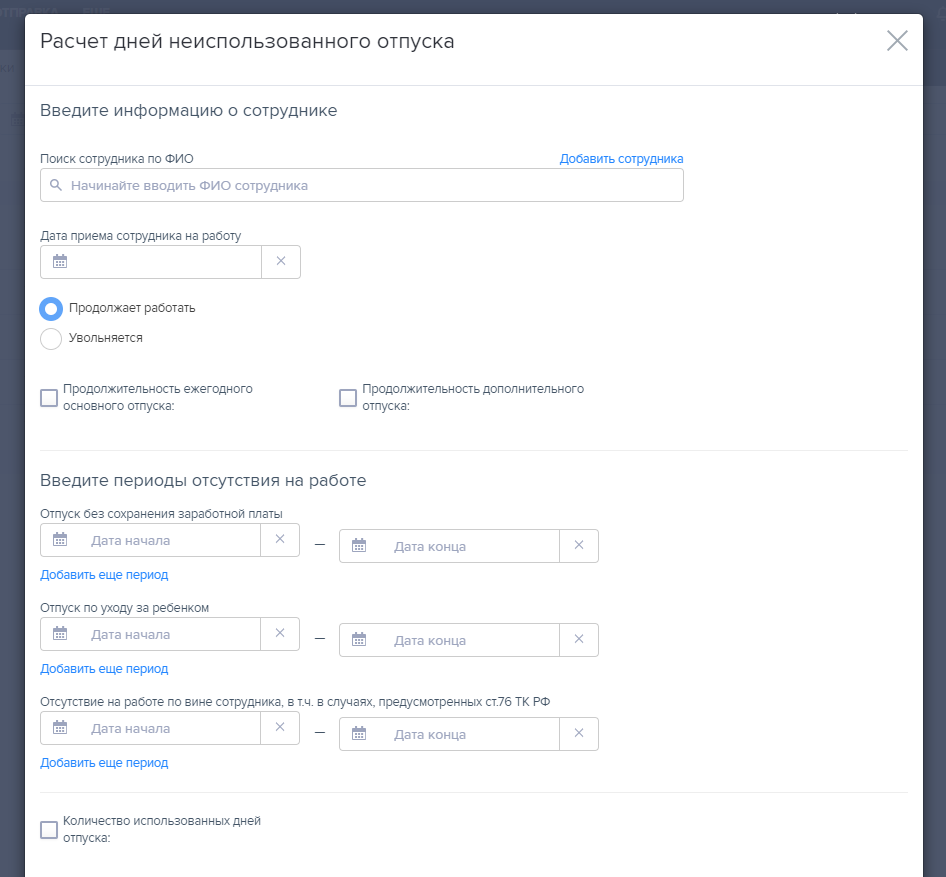
Task: Add another child care leave period
Action: click(104, 669)
